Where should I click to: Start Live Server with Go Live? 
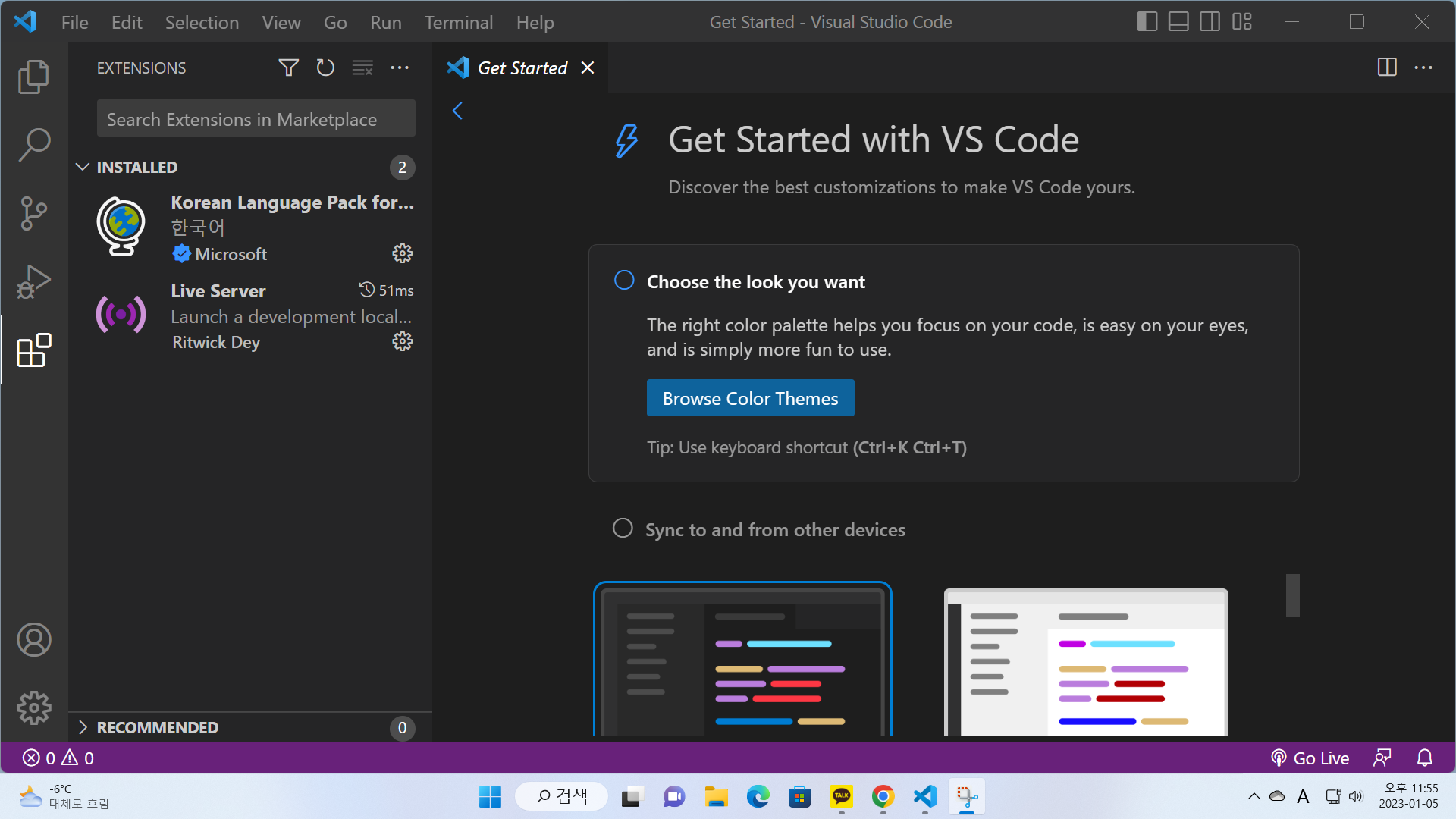click(1310, 758)
